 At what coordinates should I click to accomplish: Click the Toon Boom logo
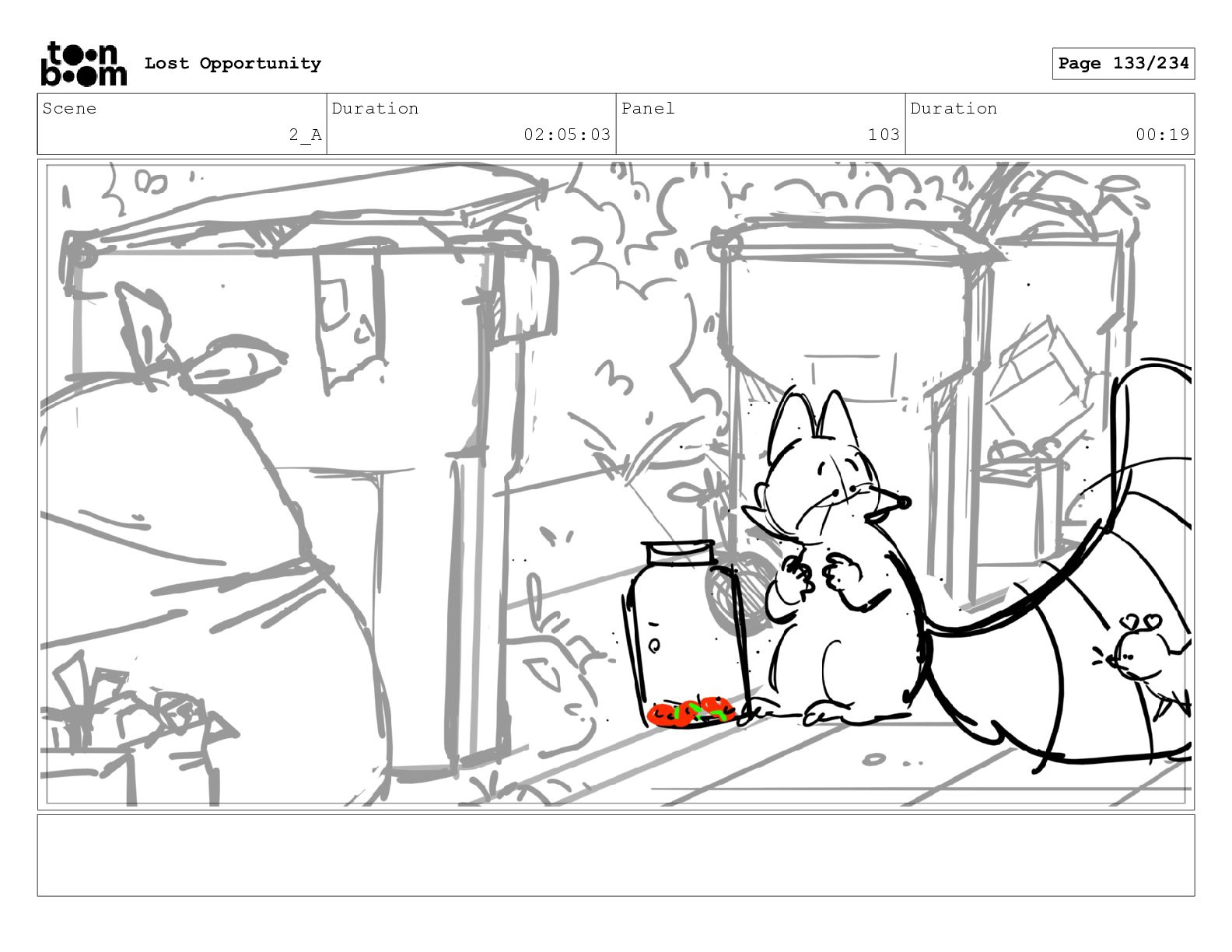click(83, 64)
